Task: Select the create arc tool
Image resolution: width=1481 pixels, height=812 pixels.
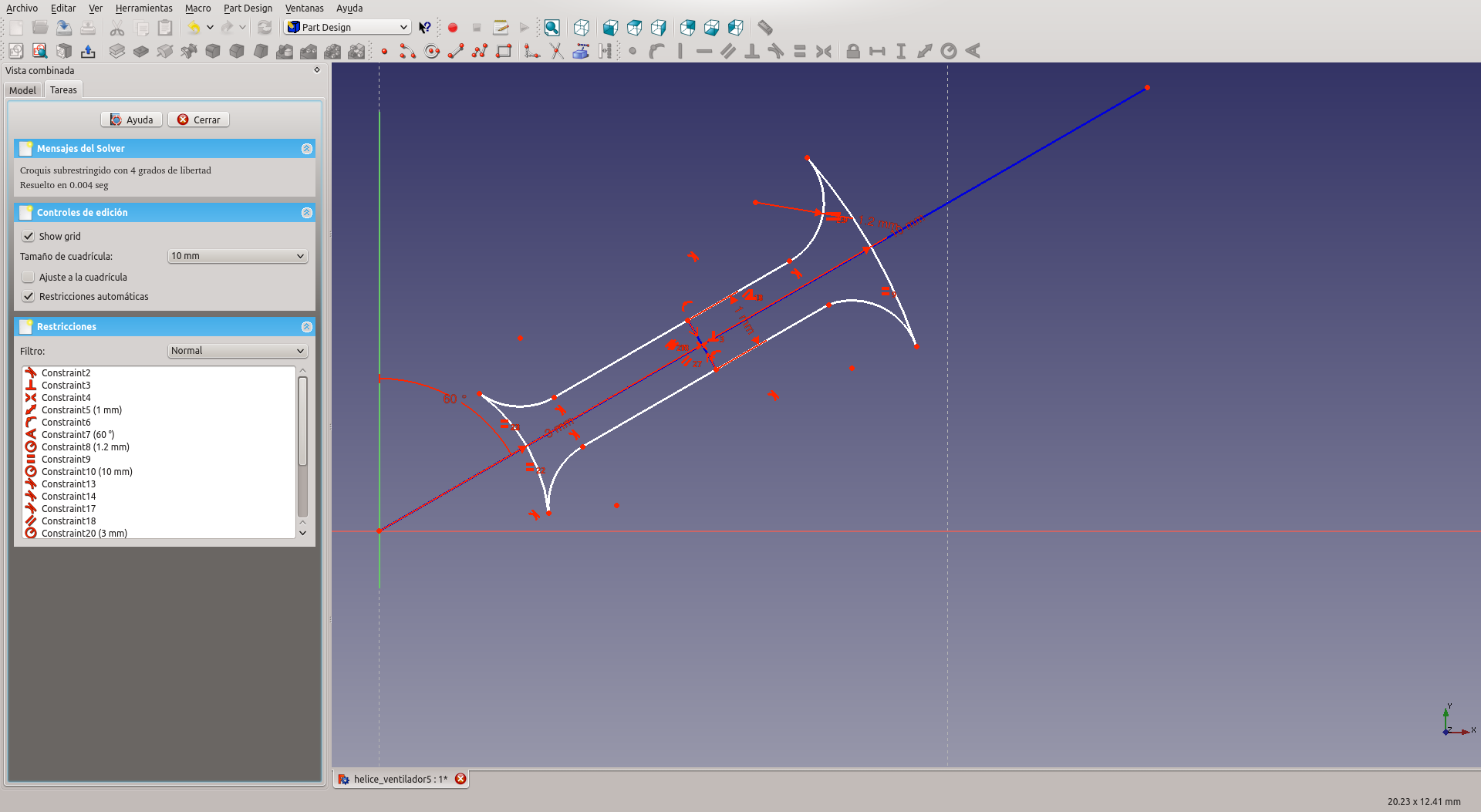Action: coord(408,52)
